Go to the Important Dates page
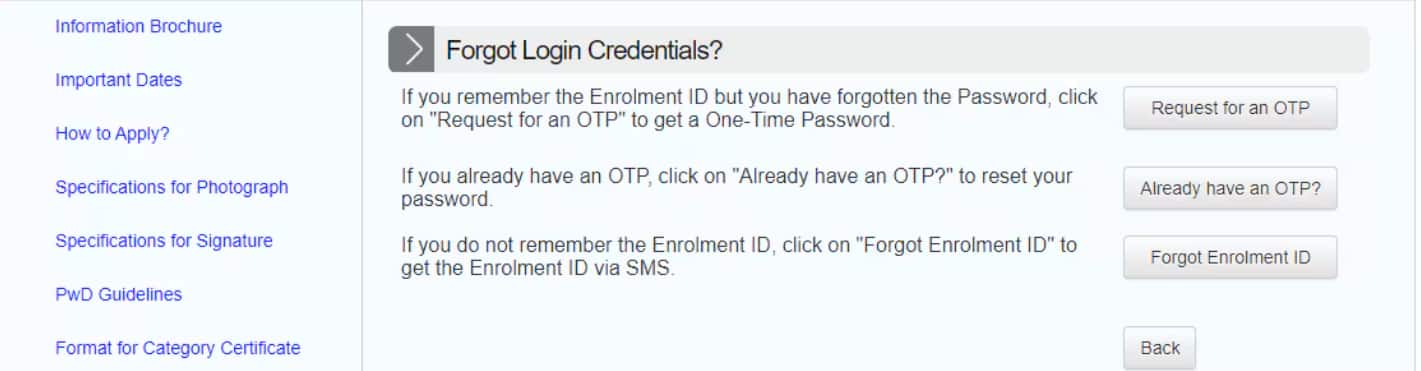 click(x=119, y=80)
